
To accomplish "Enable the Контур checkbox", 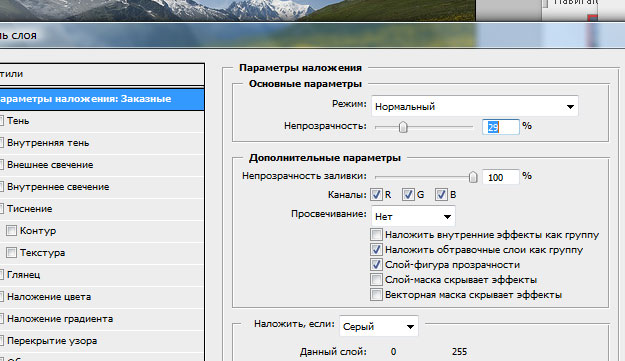I will click(12, 231).
